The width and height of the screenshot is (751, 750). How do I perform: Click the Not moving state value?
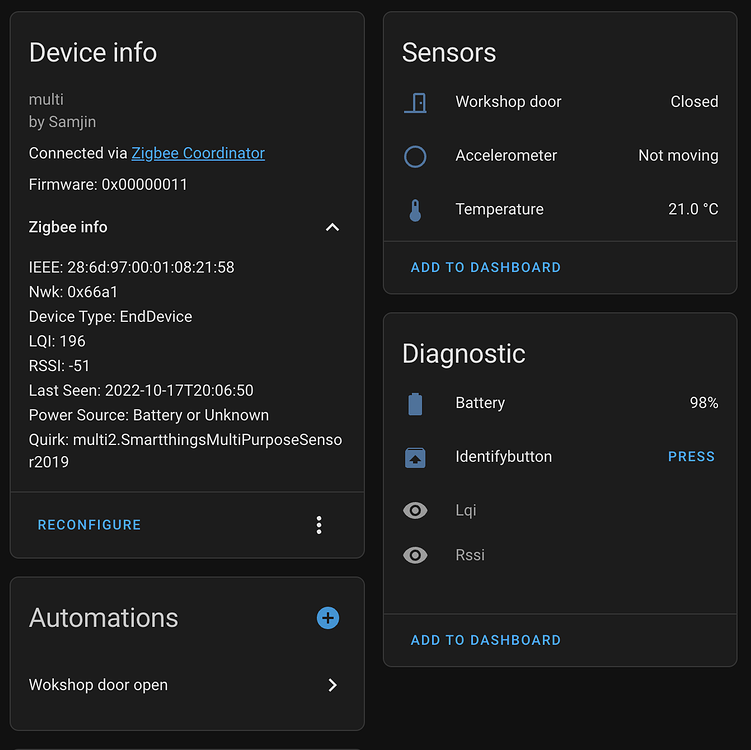click(678, 156)
